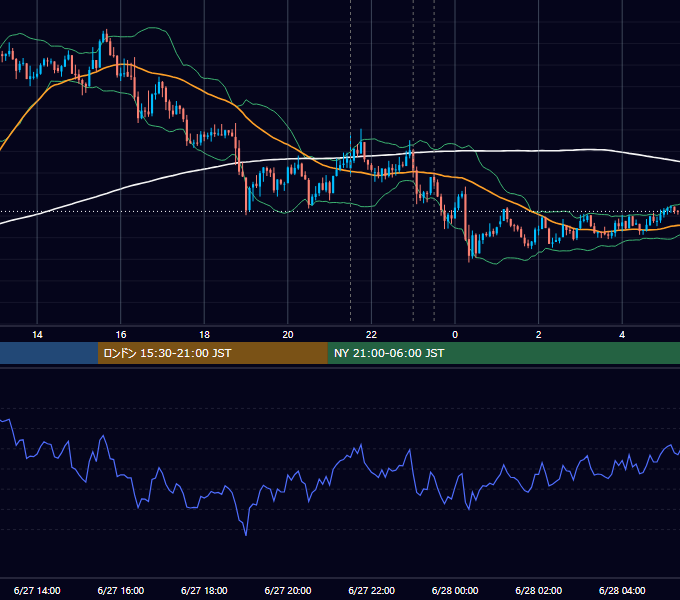
Task: Click the 2 hour axis label
Action: click(x=539, y=335)
